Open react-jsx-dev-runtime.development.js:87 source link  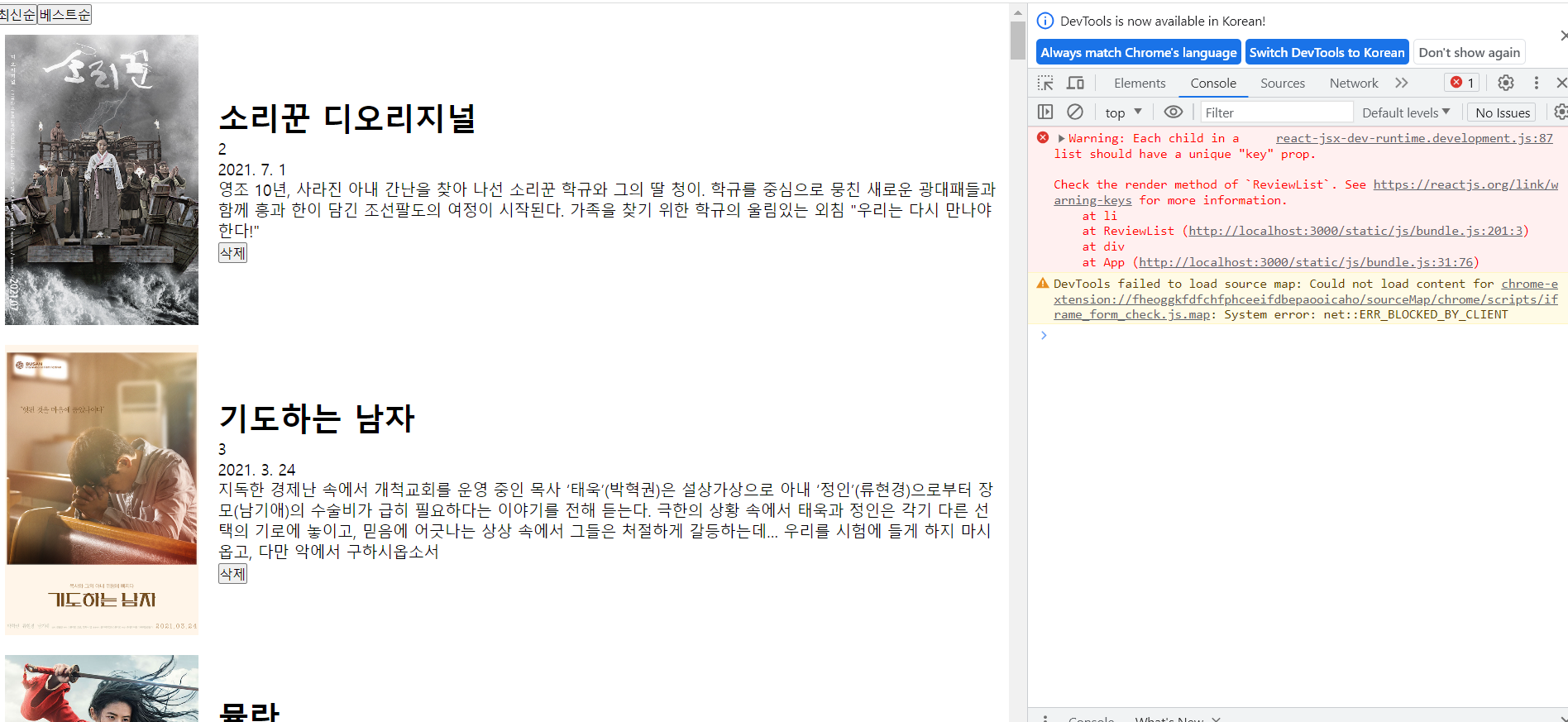point(1414,138)
